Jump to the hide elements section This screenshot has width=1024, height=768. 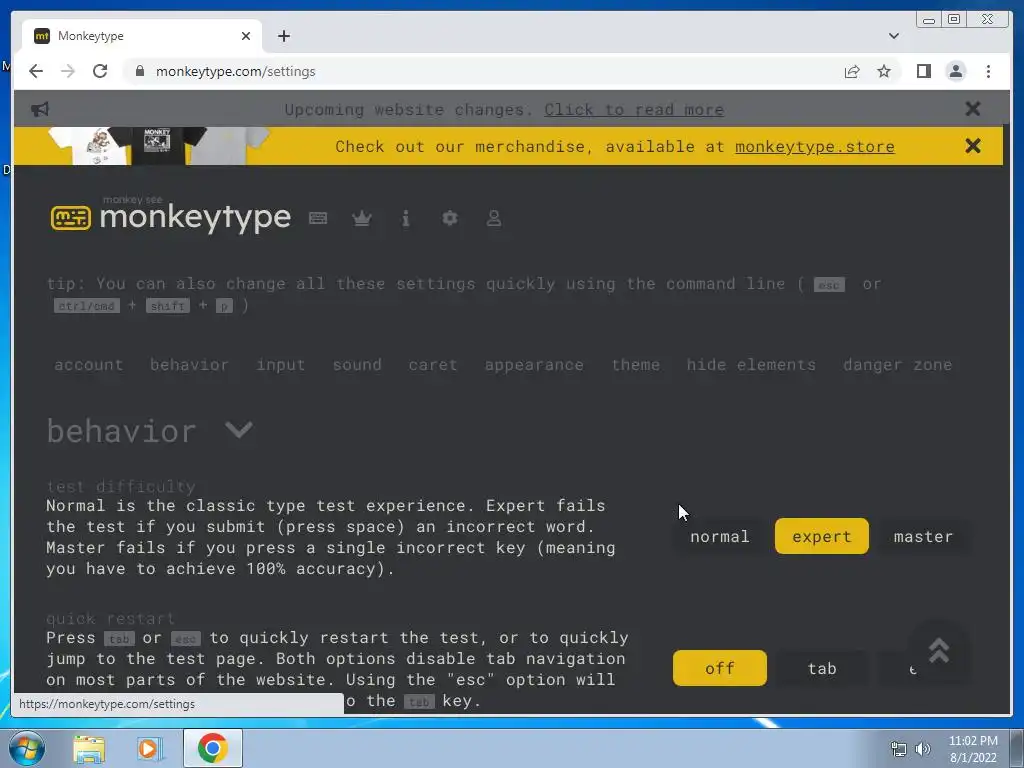751,364
